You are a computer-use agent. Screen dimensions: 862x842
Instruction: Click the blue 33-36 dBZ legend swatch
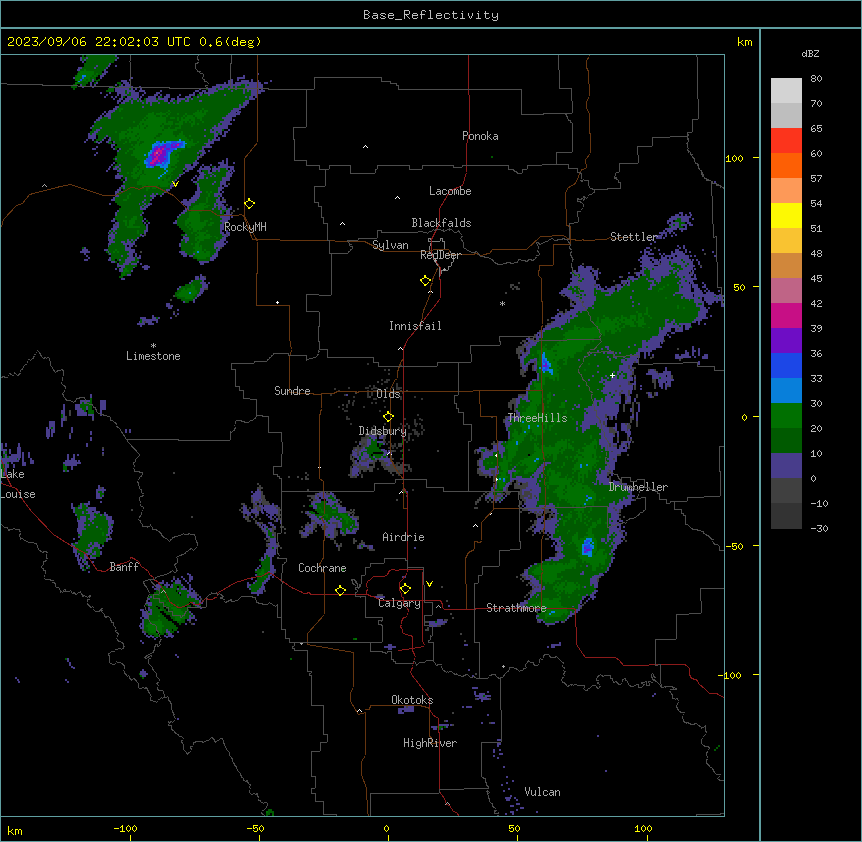786,365
